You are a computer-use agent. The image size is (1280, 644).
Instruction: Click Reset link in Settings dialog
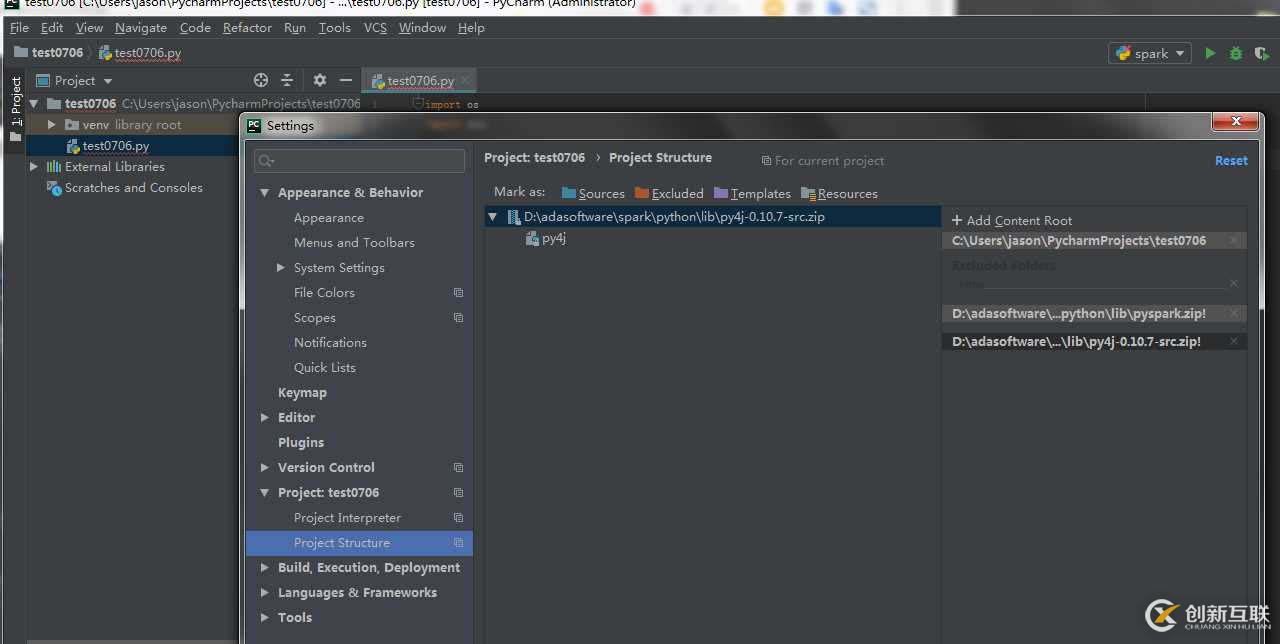[x=1231, y=161]
